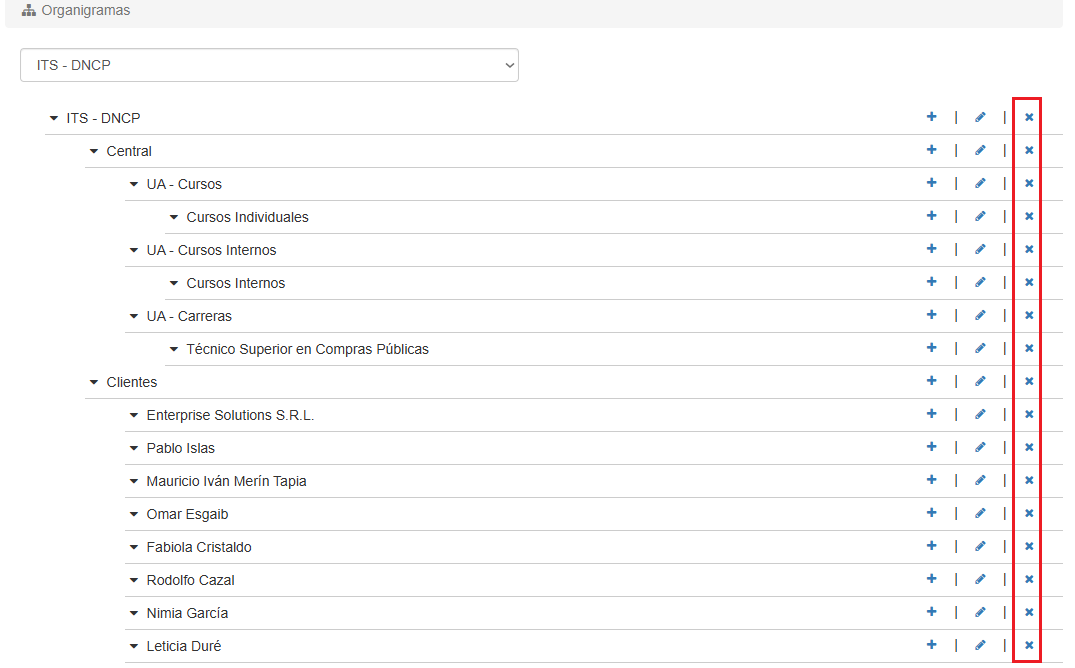Click the plus icon for ITS - DNCP row
This screenshot has height=668, width=1075.
(931, 117)
